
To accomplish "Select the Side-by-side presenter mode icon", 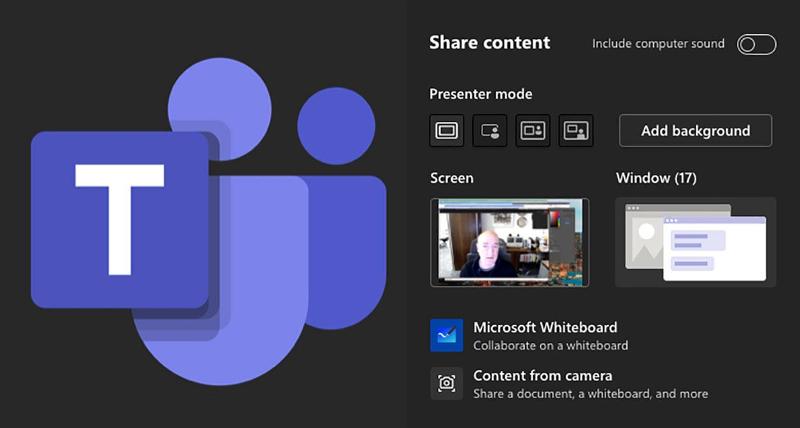I will 533,131.
